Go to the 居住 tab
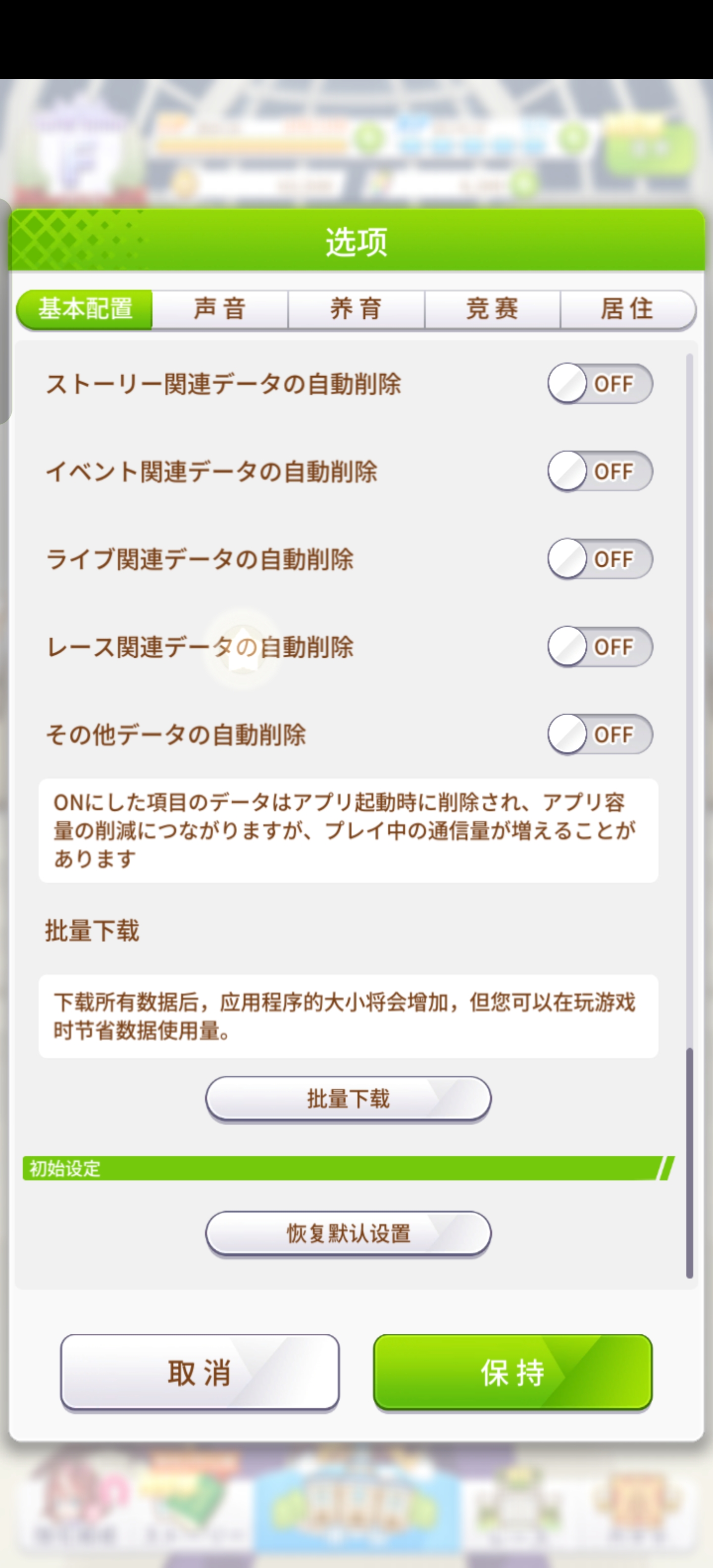 pyautogui.click(x=627, y=309)
